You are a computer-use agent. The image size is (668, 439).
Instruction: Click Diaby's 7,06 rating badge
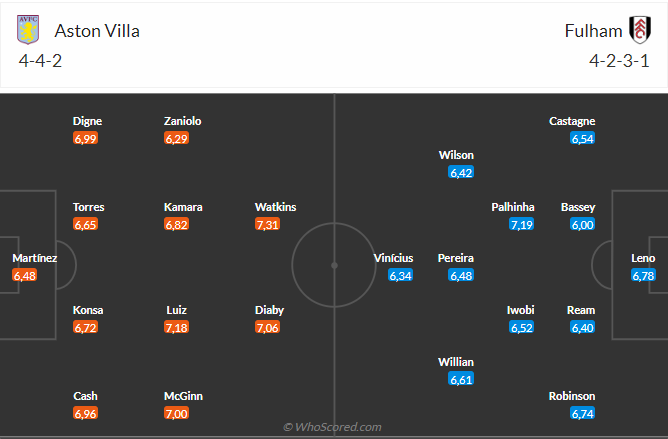270,328
